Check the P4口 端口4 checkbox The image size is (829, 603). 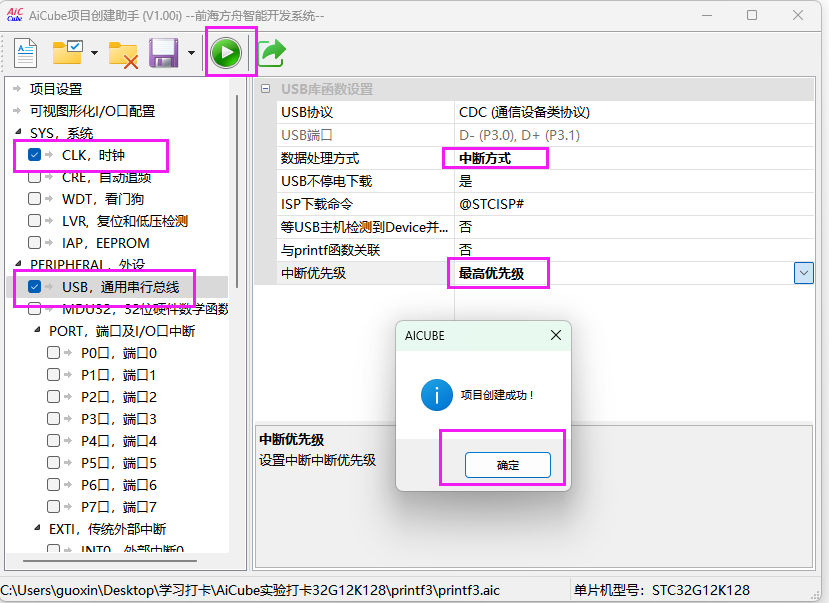tap(53, 440)
